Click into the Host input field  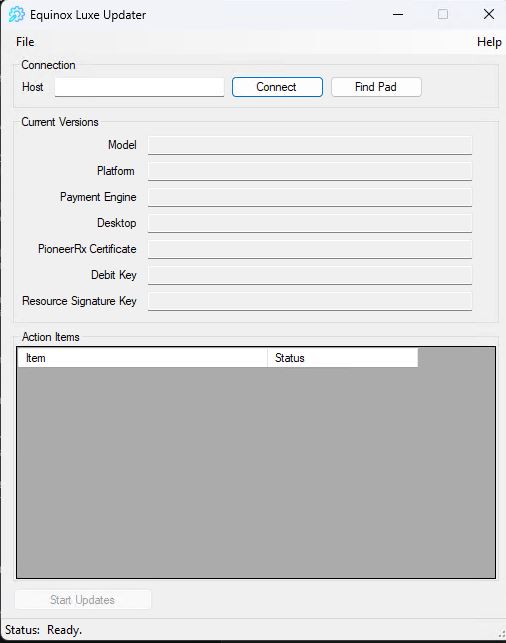[x=139, y=87]
